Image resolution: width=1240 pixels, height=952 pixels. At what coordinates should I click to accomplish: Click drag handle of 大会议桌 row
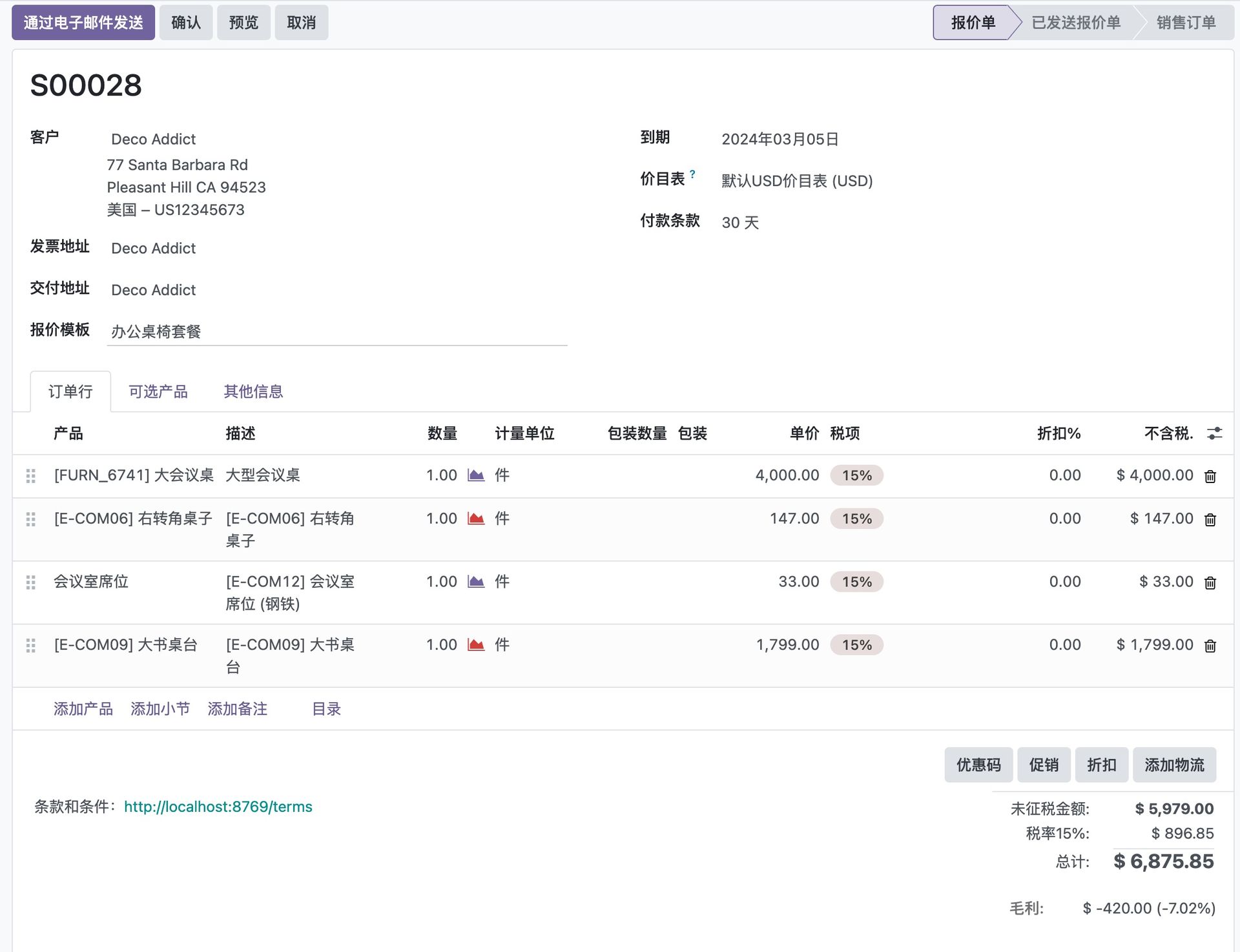tap(30, 476)
